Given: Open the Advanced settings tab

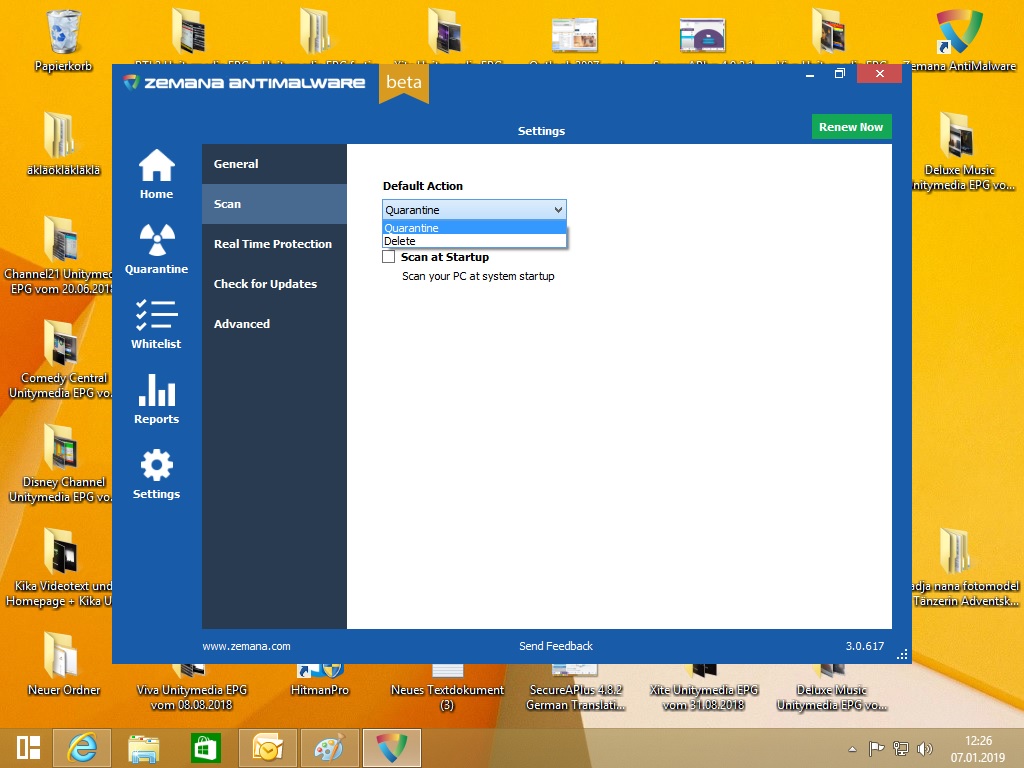Looking at the screenshot, I should click(x=274, y=323).
